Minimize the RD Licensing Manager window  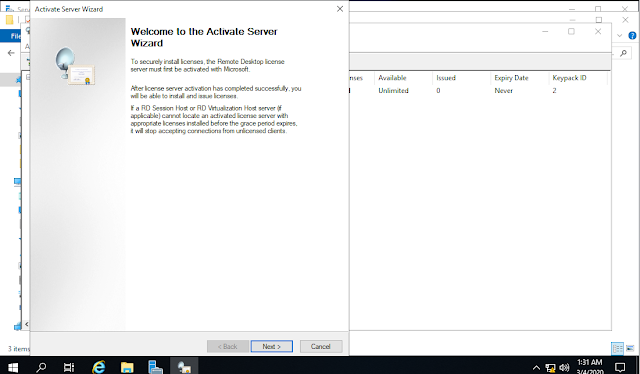545,31
